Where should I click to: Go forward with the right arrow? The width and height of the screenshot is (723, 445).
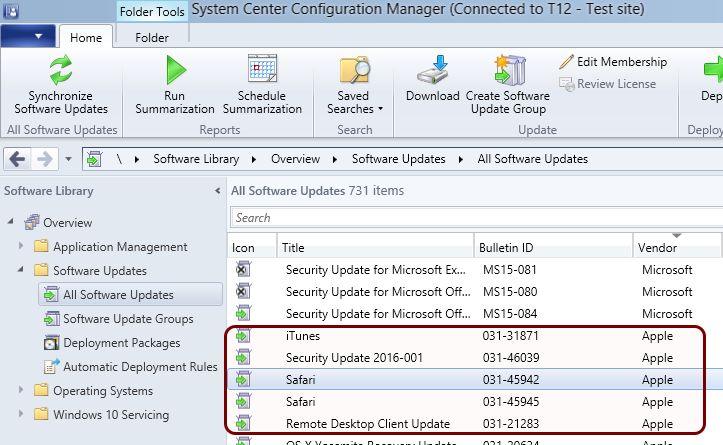click(45, 160)
